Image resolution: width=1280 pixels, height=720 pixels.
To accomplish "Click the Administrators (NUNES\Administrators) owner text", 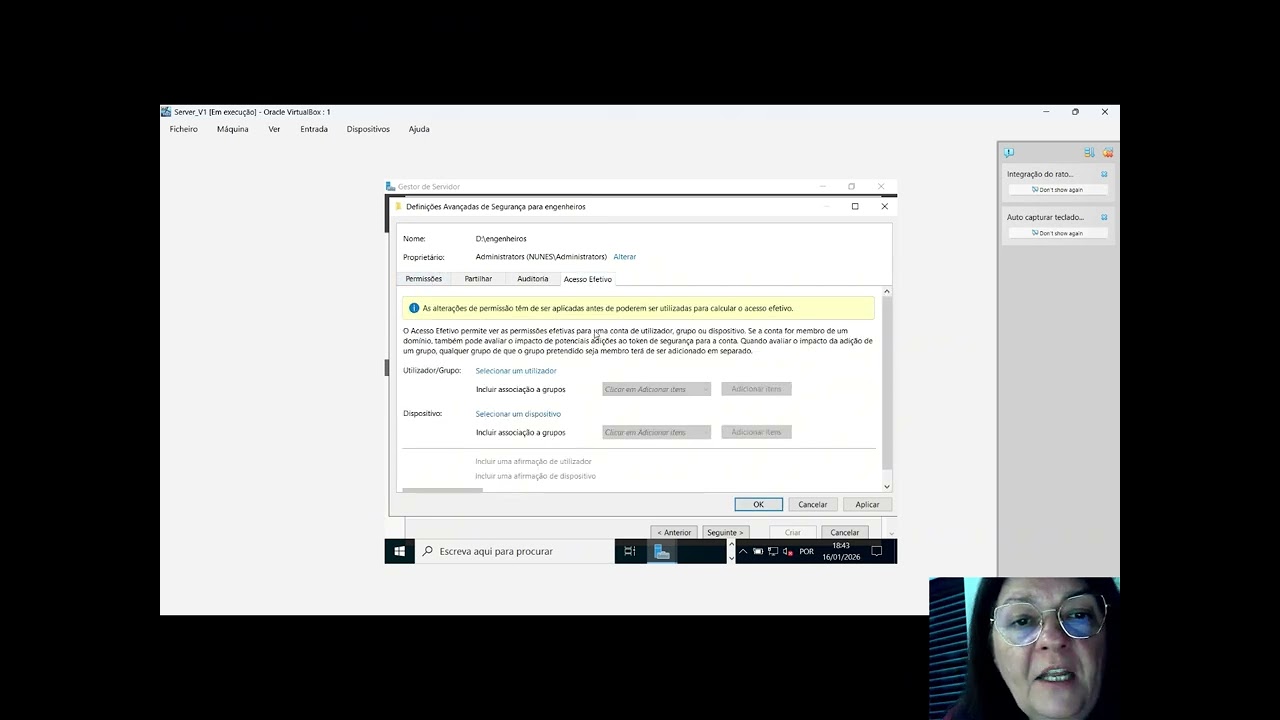I will (541, 257).
